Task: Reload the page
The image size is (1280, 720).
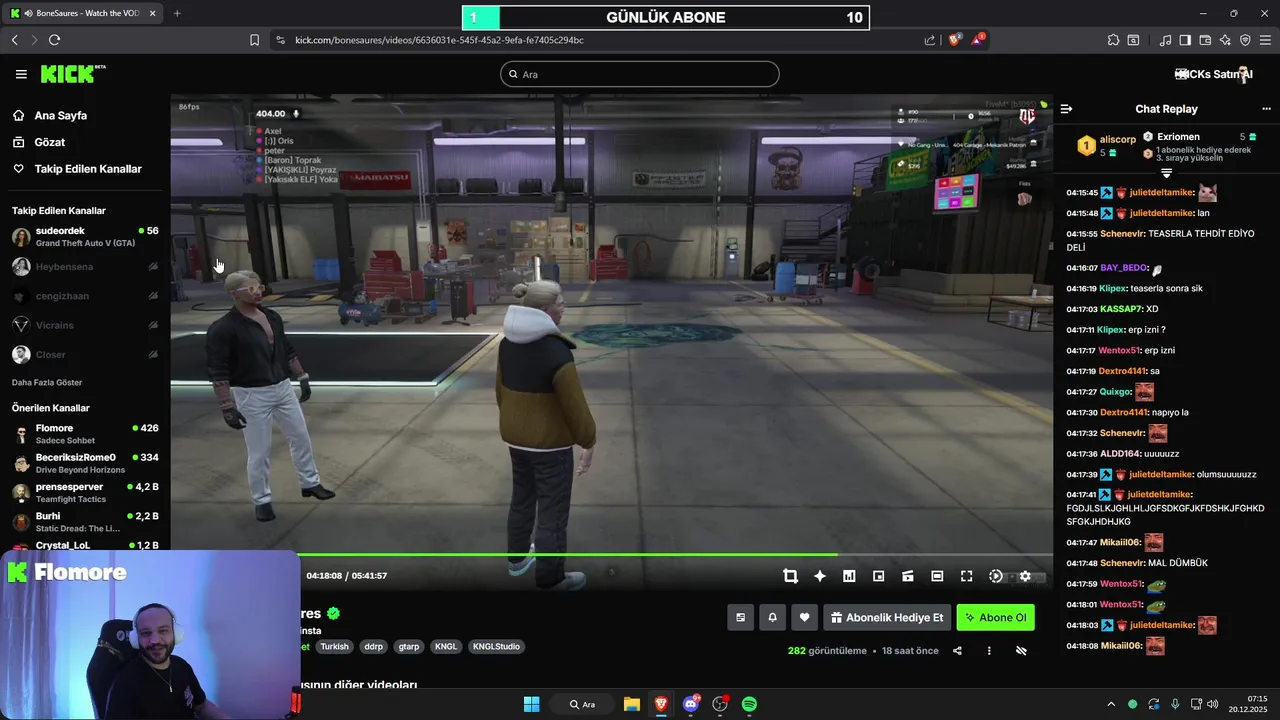Action: tap(54, 40)
